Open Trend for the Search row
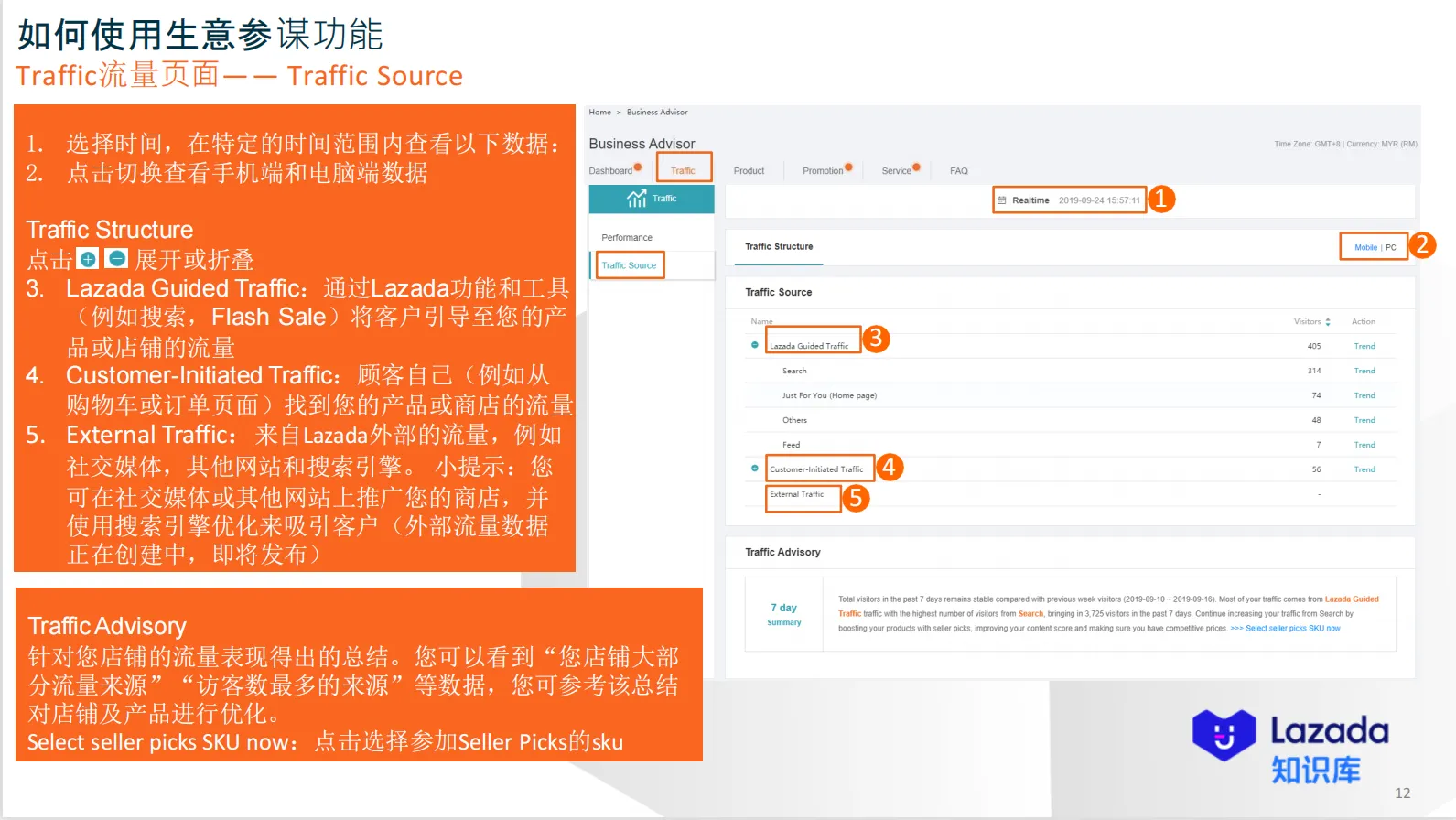Image resolution: width=1456 pixels, height=820 pixels. pyautogui.click(x=1364, y=371)
